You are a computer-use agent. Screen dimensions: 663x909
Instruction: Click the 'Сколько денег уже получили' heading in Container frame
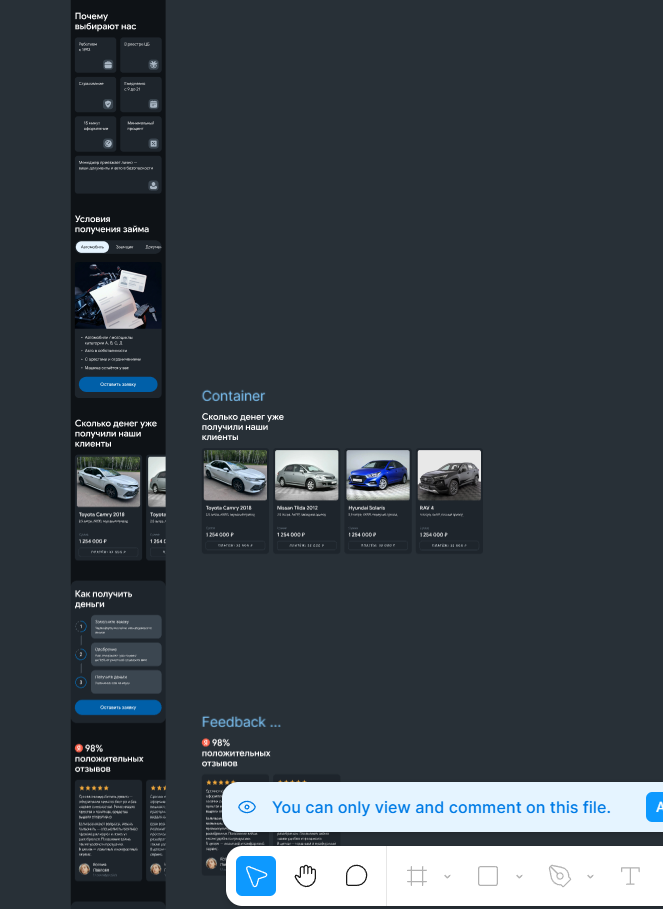point(243,427)
